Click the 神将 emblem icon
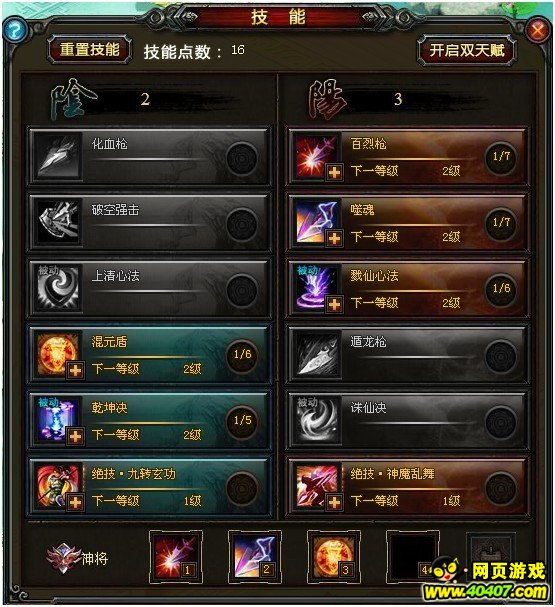This screenshot has width=555, height=607. 63,558
